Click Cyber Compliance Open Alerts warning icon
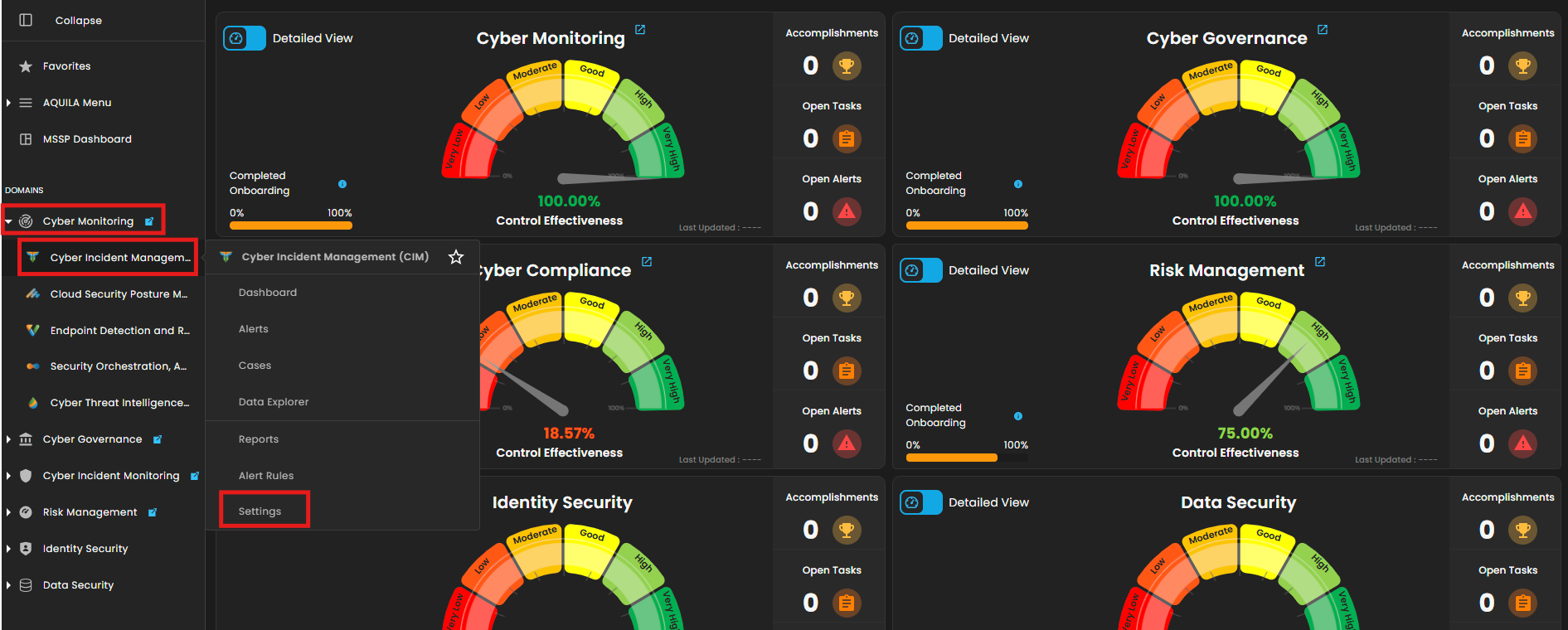Screen dimensions: 1568x630 click(x=847, y=443)
